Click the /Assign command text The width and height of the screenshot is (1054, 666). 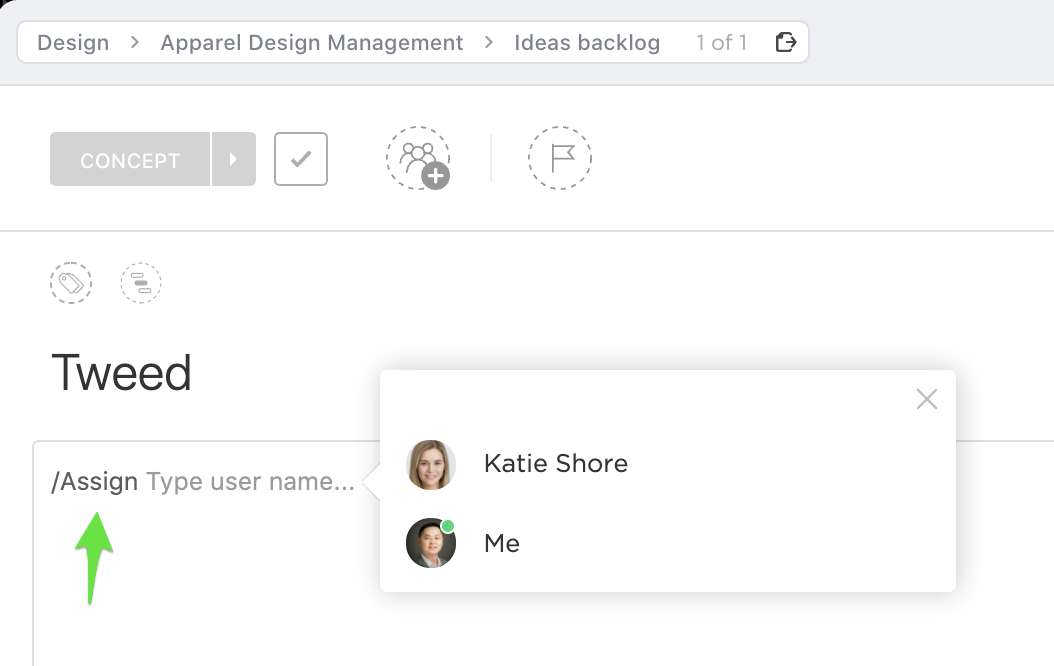coord(95,482)
